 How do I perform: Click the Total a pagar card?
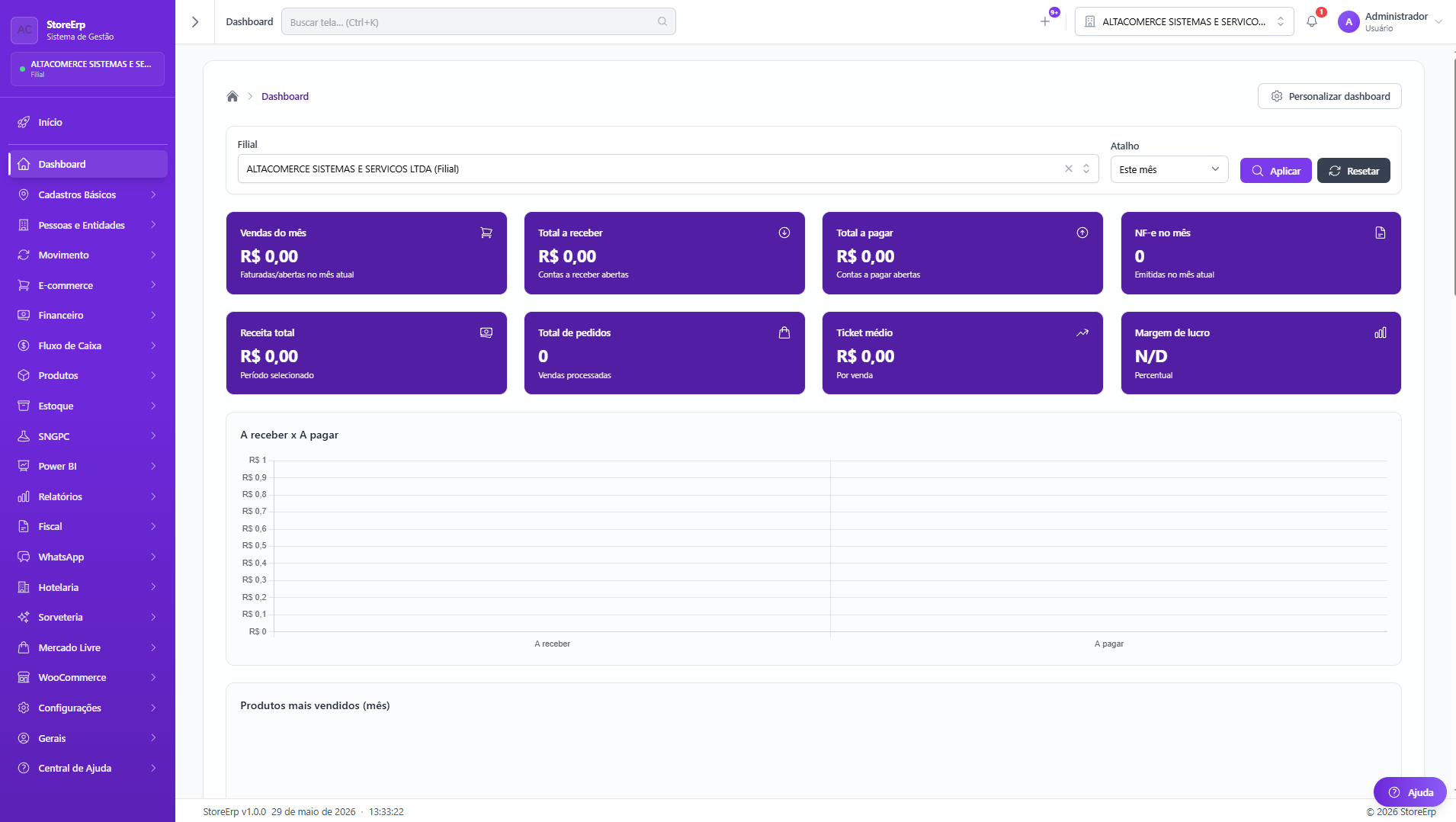click(963, 253)
